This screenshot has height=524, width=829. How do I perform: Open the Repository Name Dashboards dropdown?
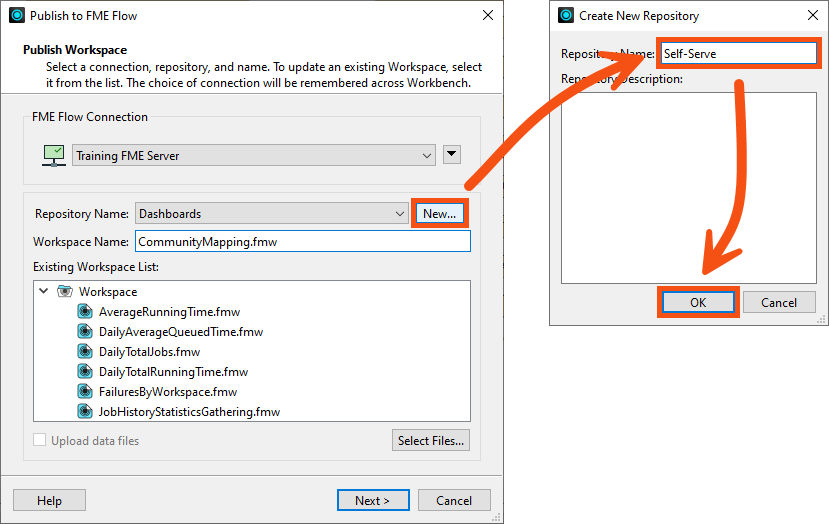click(x=272, y=214)
